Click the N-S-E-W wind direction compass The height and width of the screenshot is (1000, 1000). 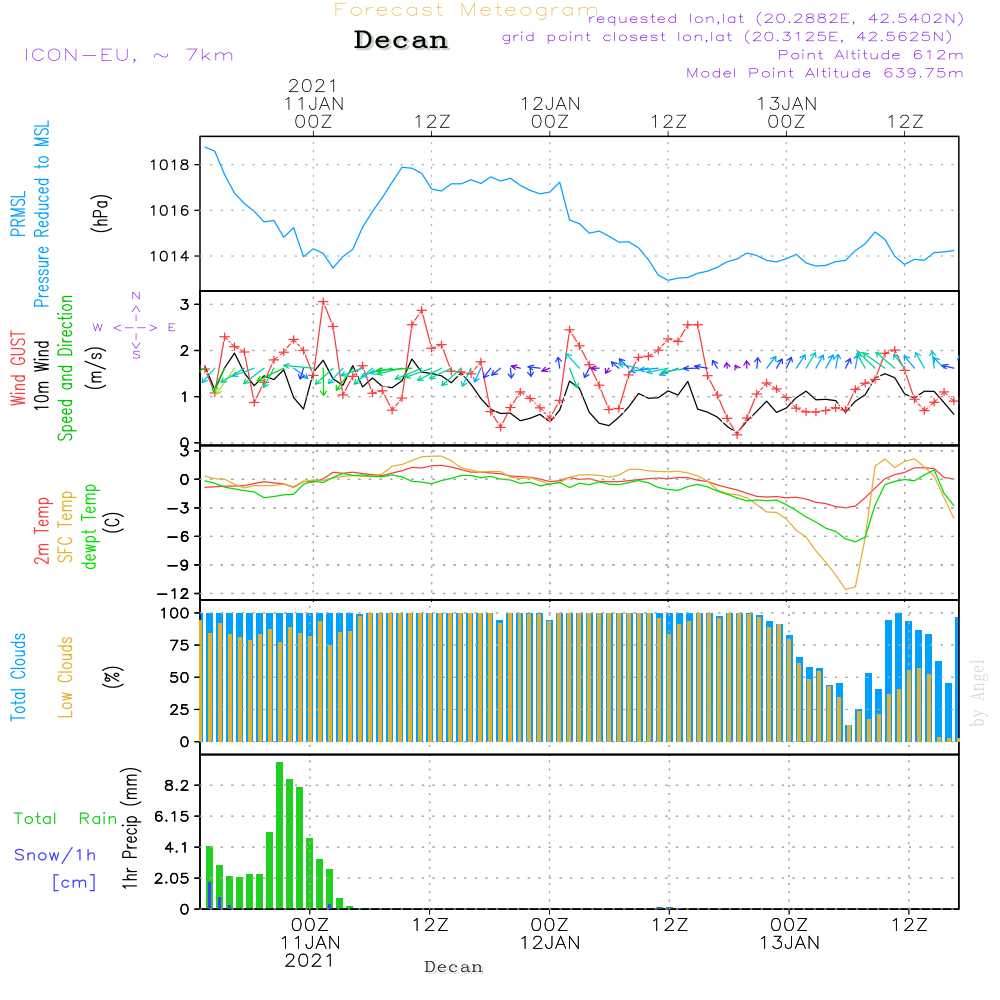coord(135,326)
